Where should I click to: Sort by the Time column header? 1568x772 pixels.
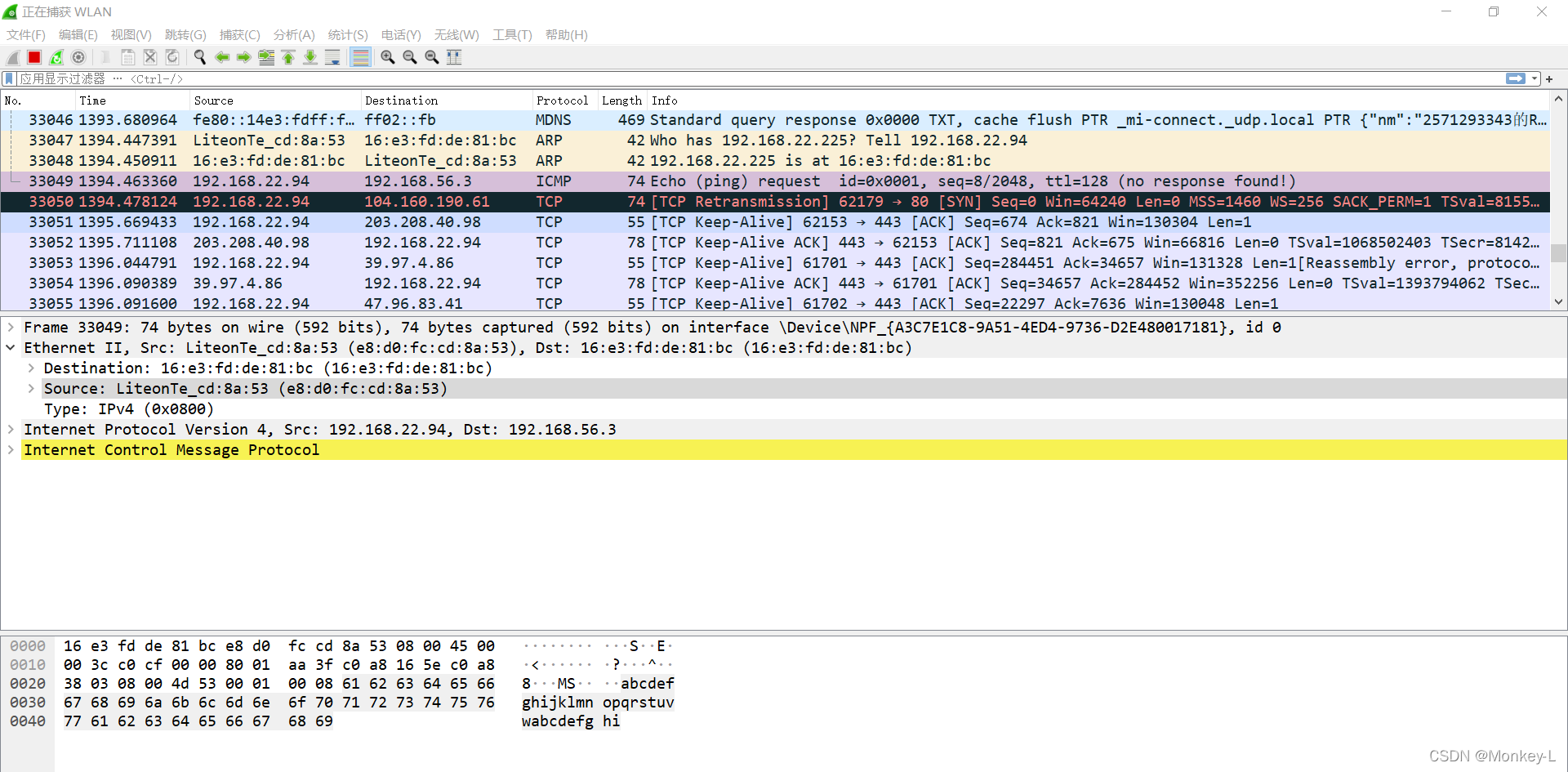pos(132,100)
